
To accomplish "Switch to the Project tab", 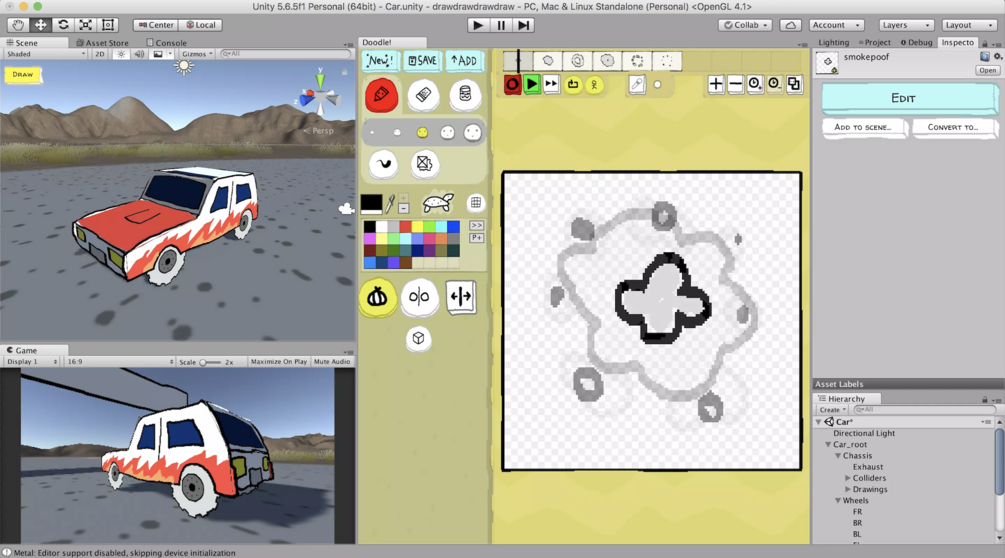I will 875,42.
